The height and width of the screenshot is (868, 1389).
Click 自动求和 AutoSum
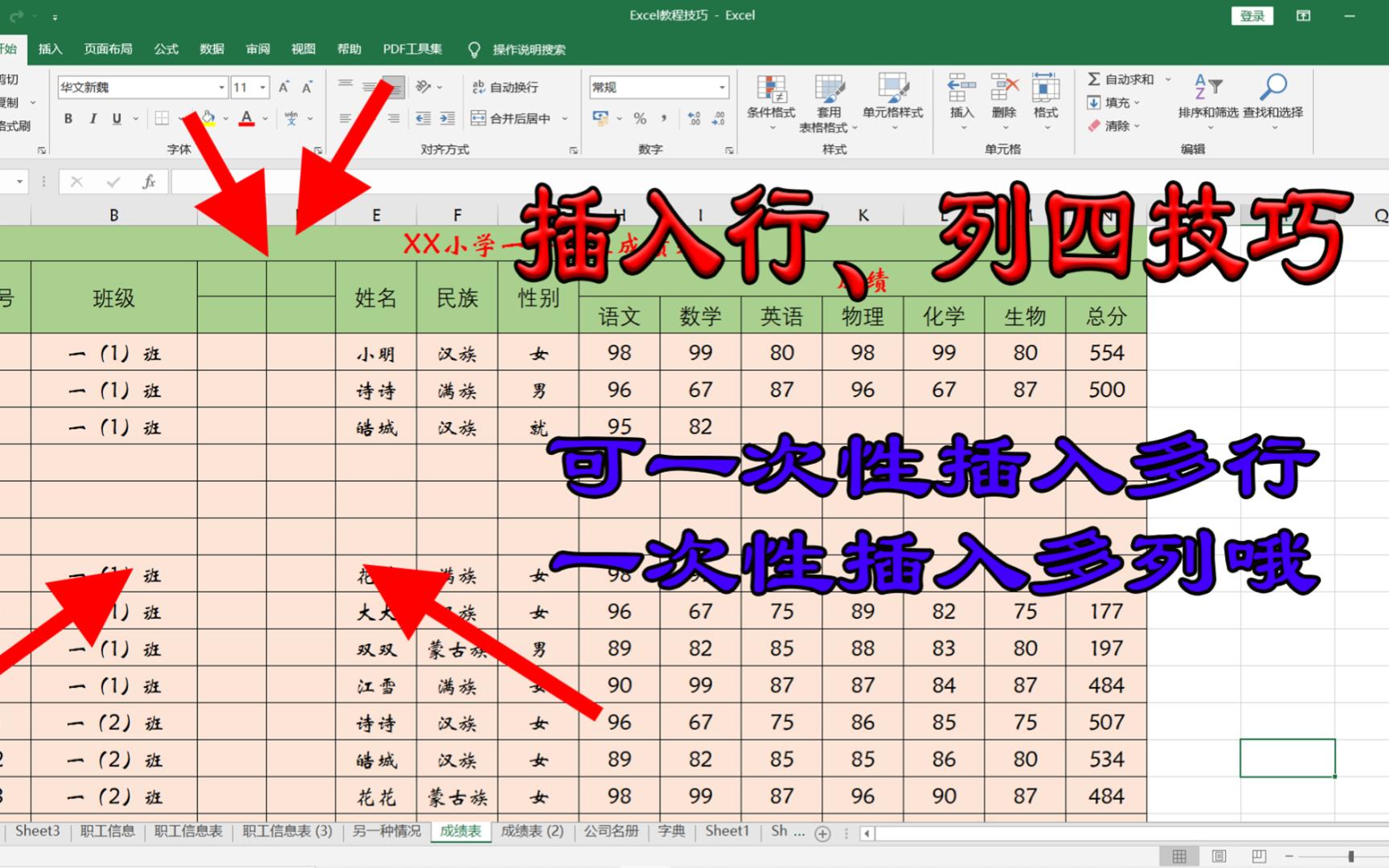coord(1120,79)
